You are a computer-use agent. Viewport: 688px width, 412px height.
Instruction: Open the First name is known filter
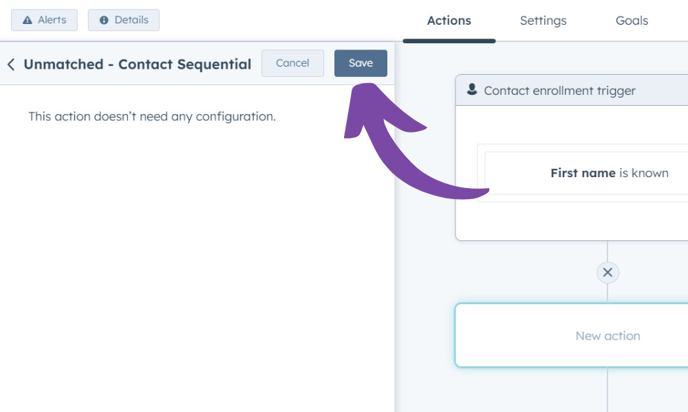click(x=609, y=173)
